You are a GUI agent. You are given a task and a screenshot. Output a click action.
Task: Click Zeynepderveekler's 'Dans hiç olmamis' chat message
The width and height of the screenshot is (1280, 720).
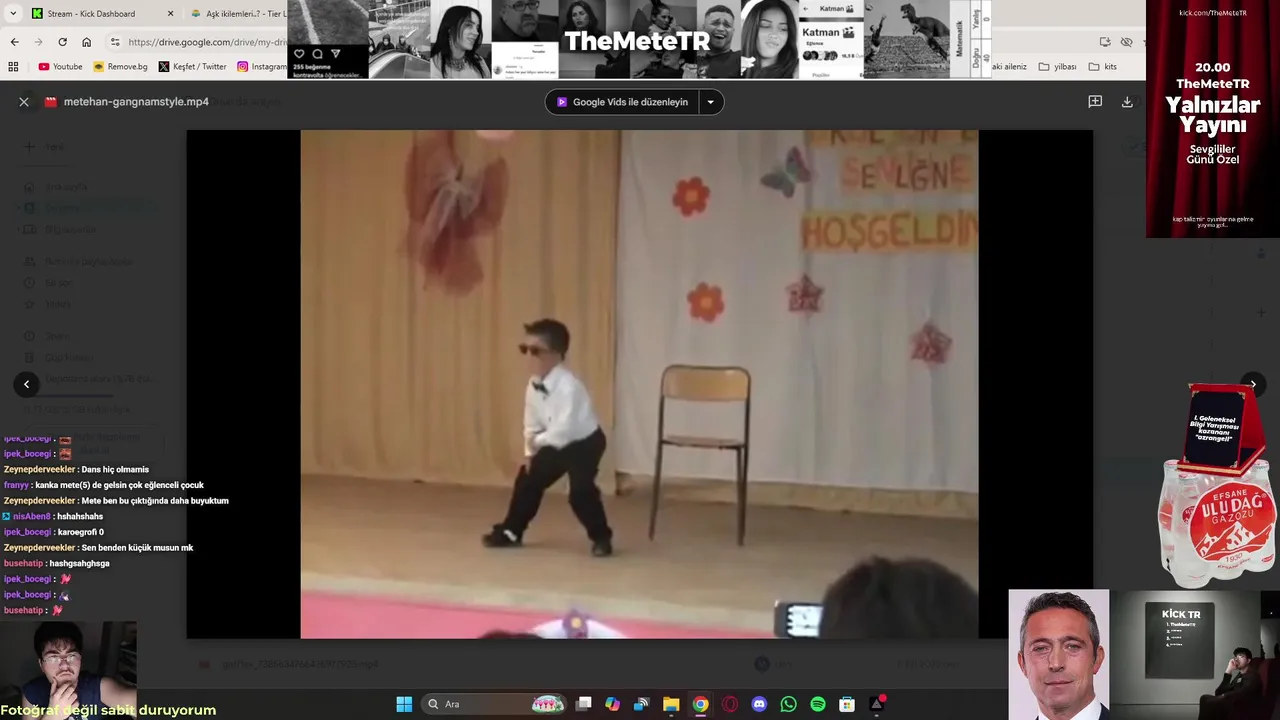click(76, 470)
